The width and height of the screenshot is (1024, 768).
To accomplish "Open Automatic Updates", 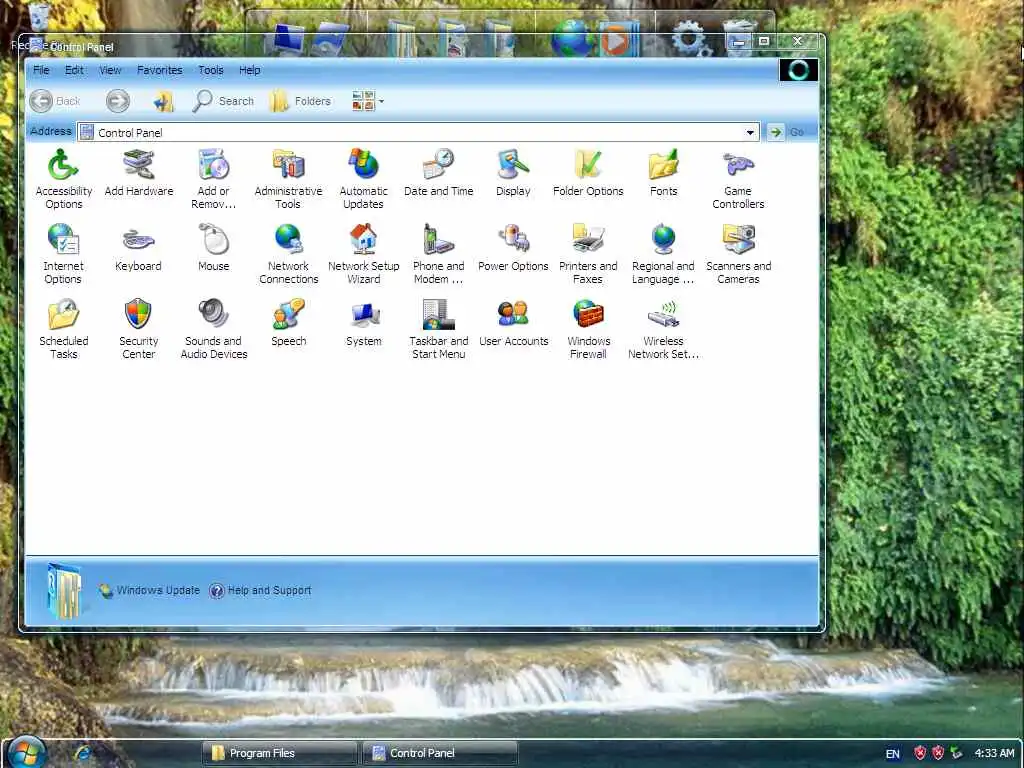I will (363, 178).
